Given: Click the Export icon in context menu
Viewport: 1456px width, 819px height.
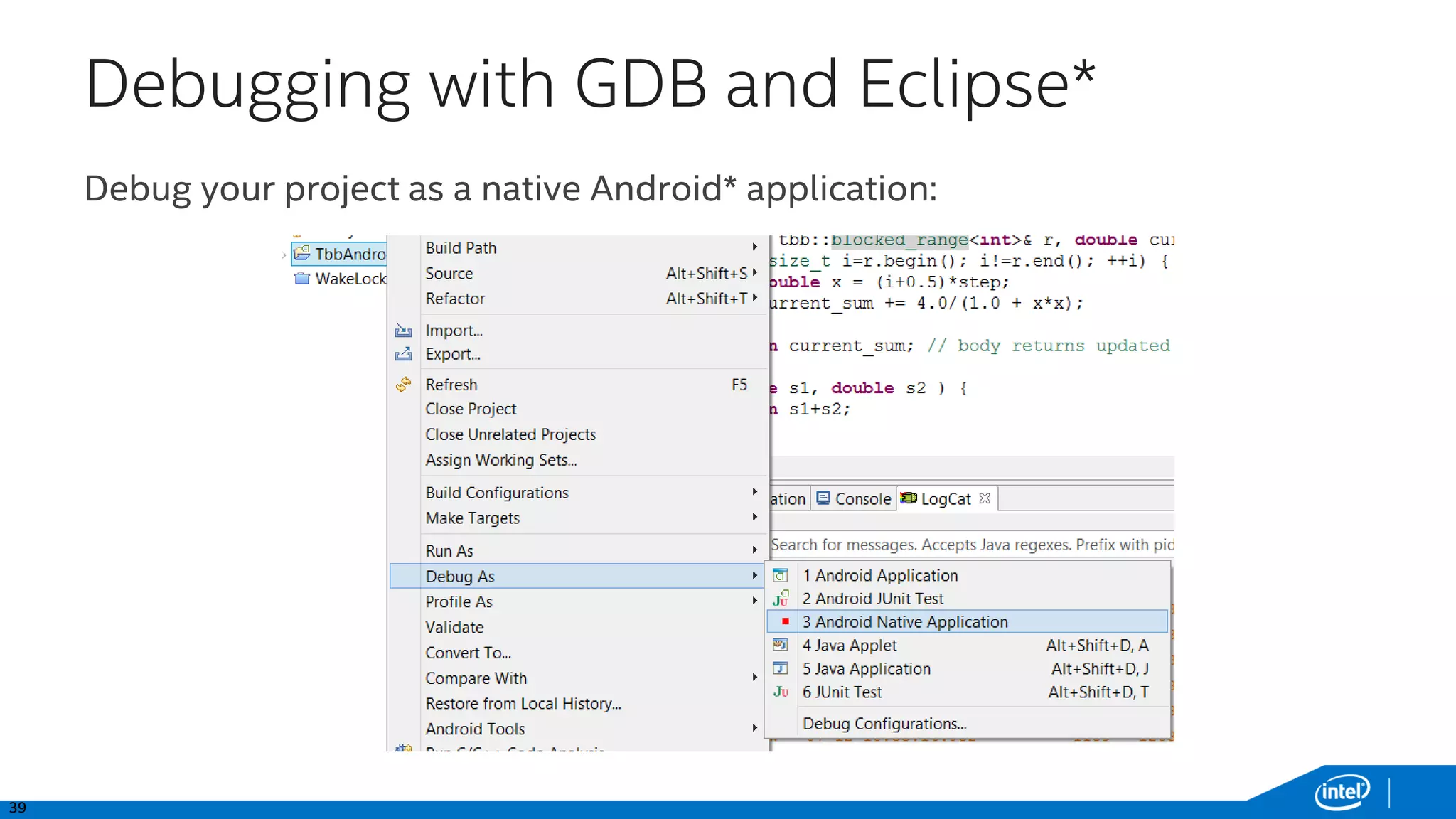Looking at the screenshot, I should (403, 353).
